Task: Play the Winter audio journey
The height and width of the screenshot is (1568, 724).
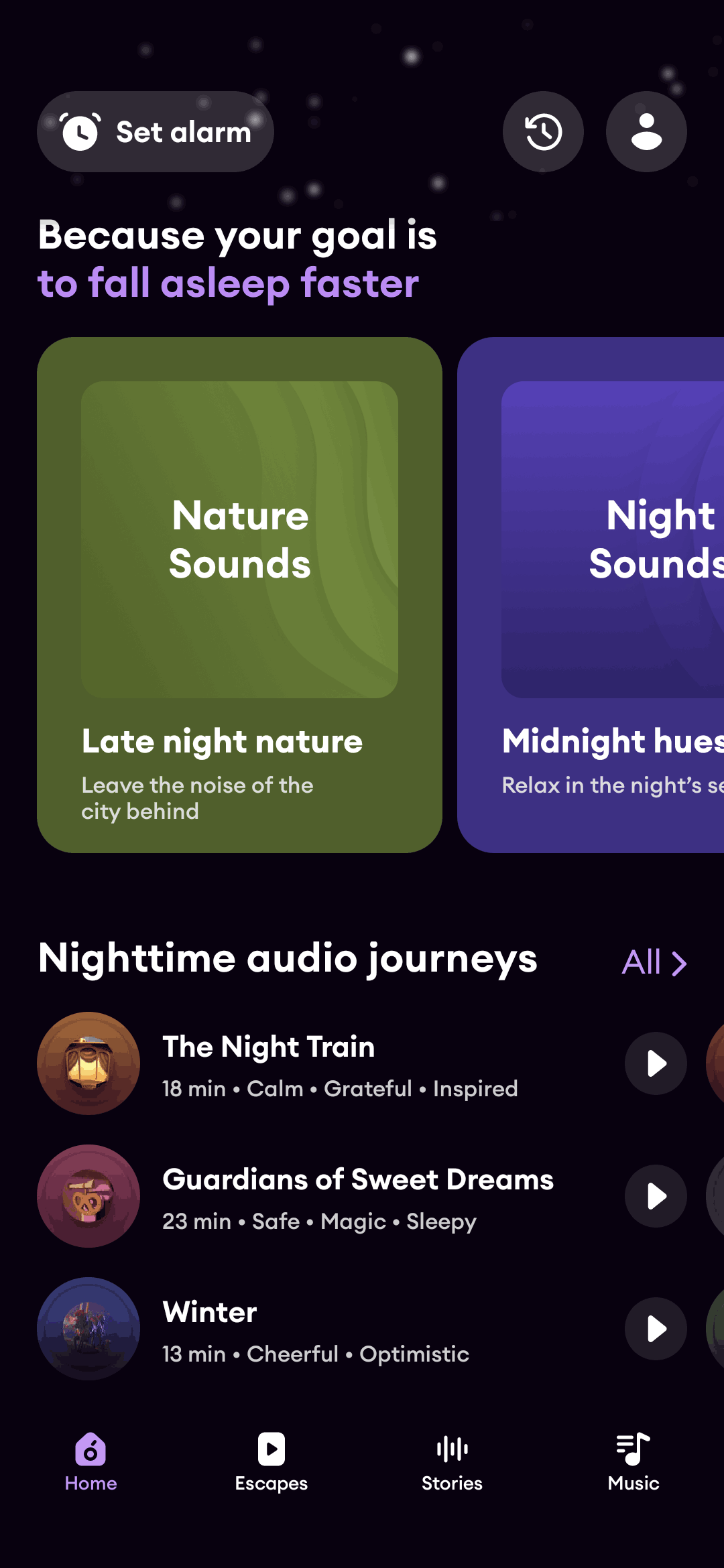Action: 656,1329
